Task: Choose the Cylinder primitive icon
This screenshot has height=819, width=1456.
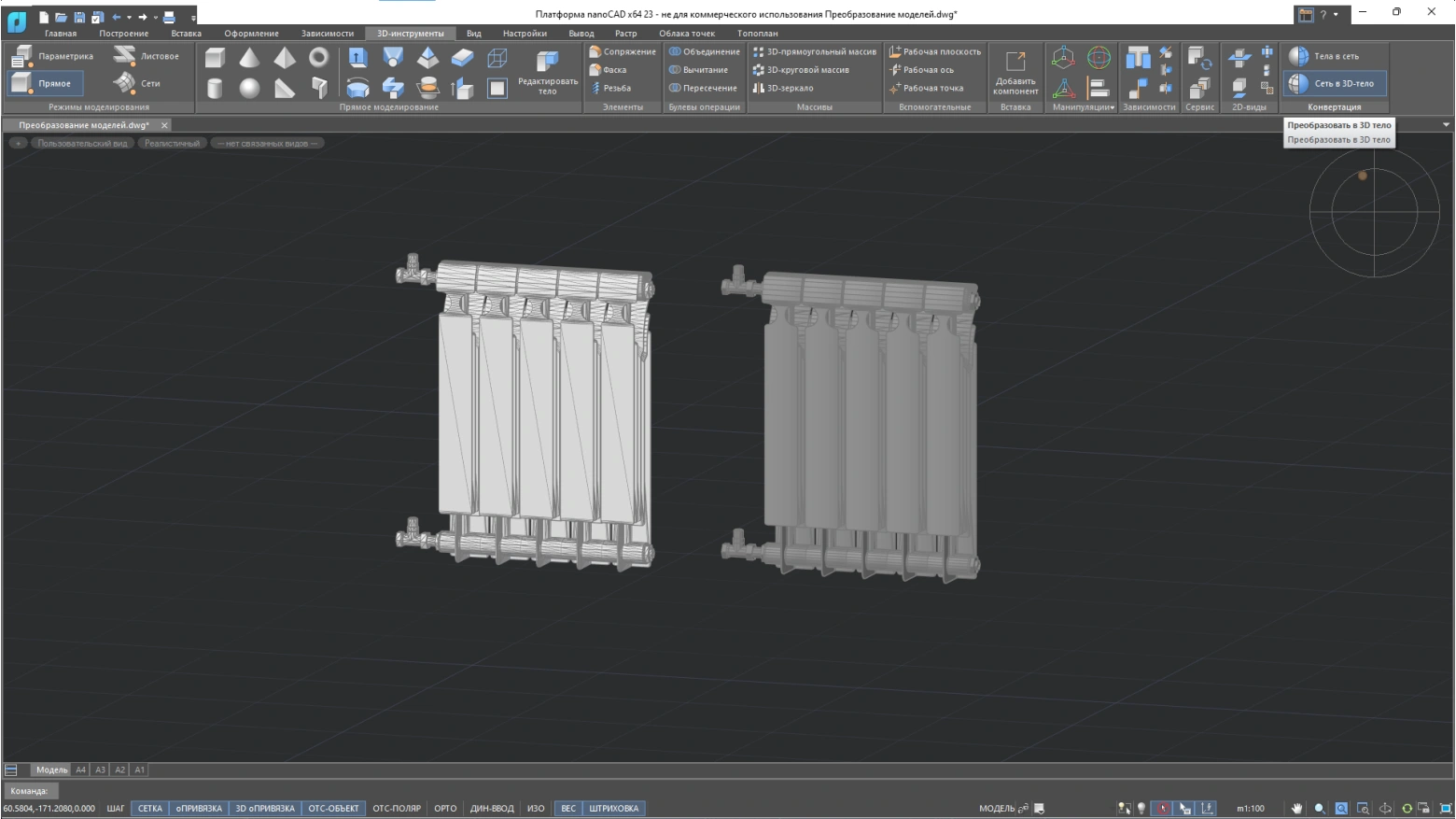Action: click(215, 89)
